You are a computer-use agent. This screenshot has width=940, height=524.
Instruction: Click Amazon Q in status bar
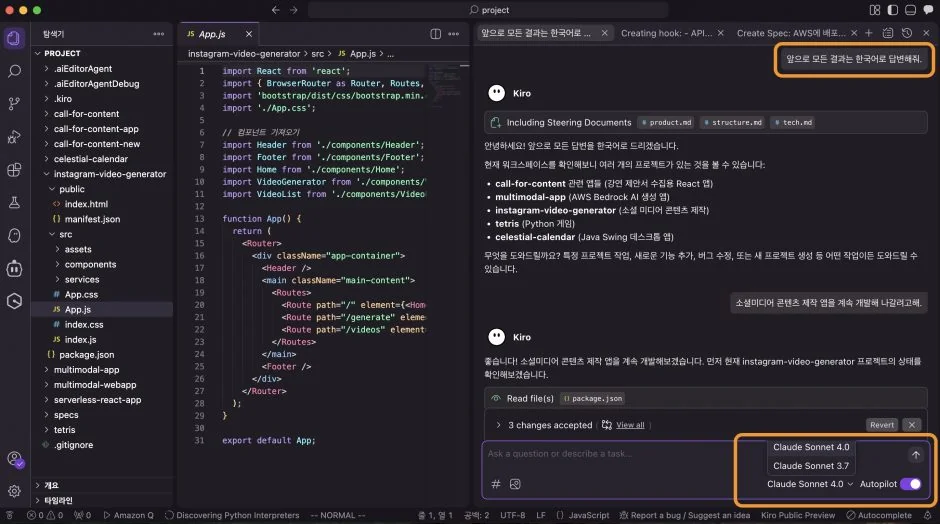128,516
